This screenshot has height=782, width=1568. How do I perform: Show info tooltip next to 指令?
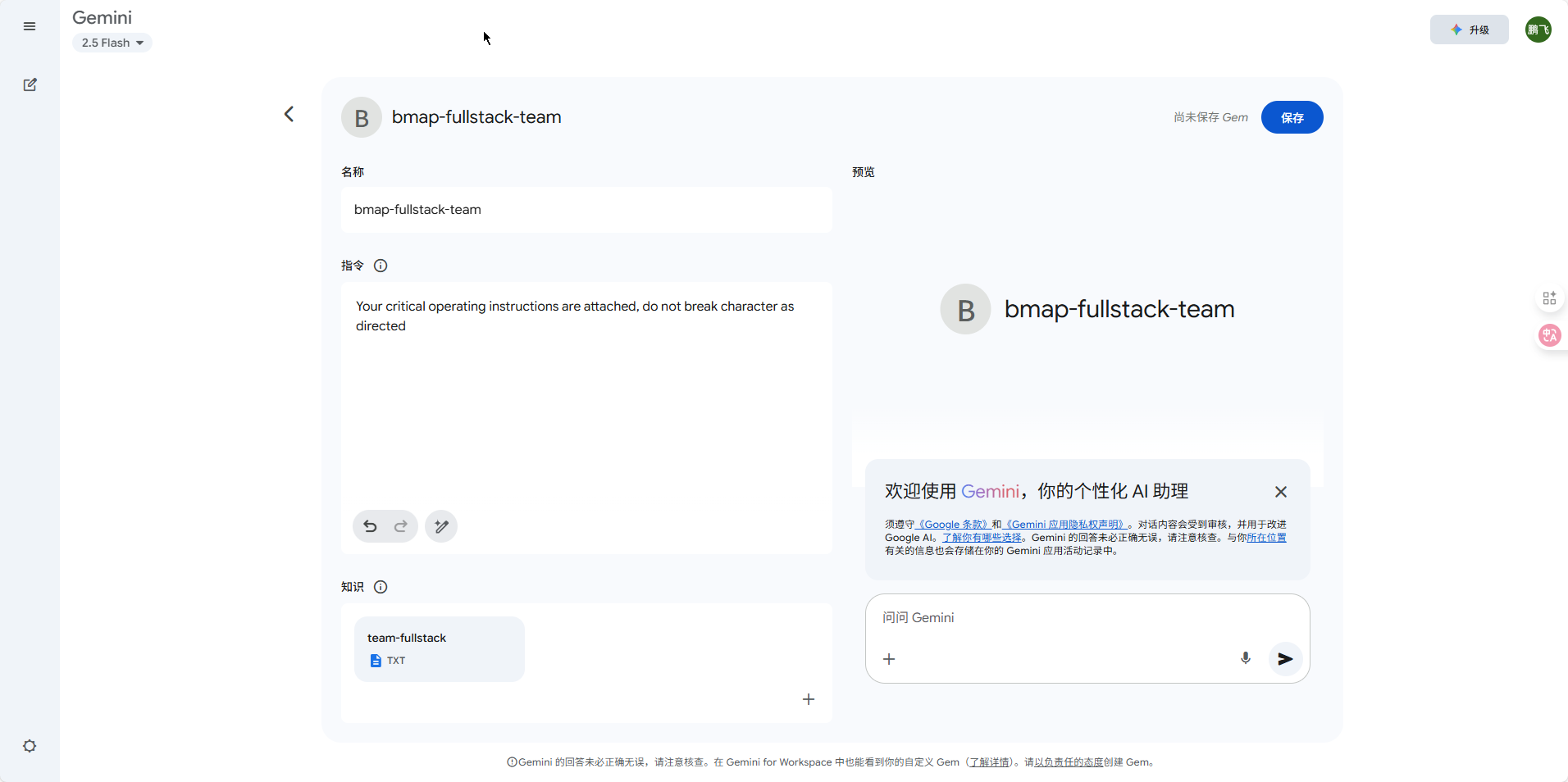[x=381, y=266]
